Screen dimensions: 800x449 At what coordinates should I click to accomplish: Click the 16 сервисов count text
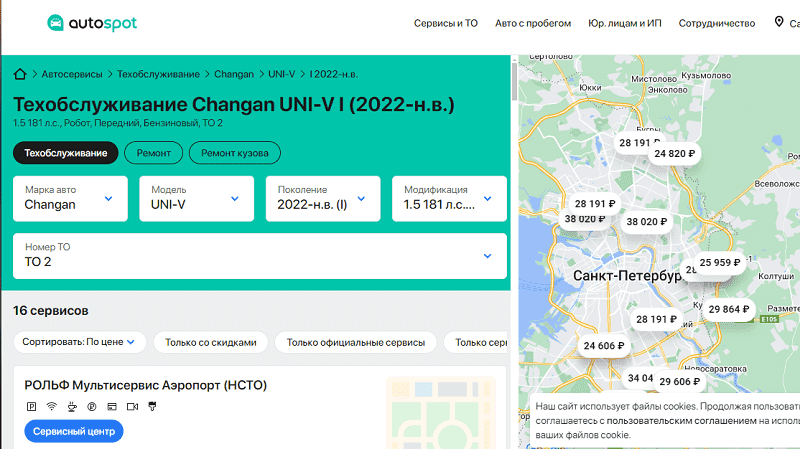tap(51, 311)
